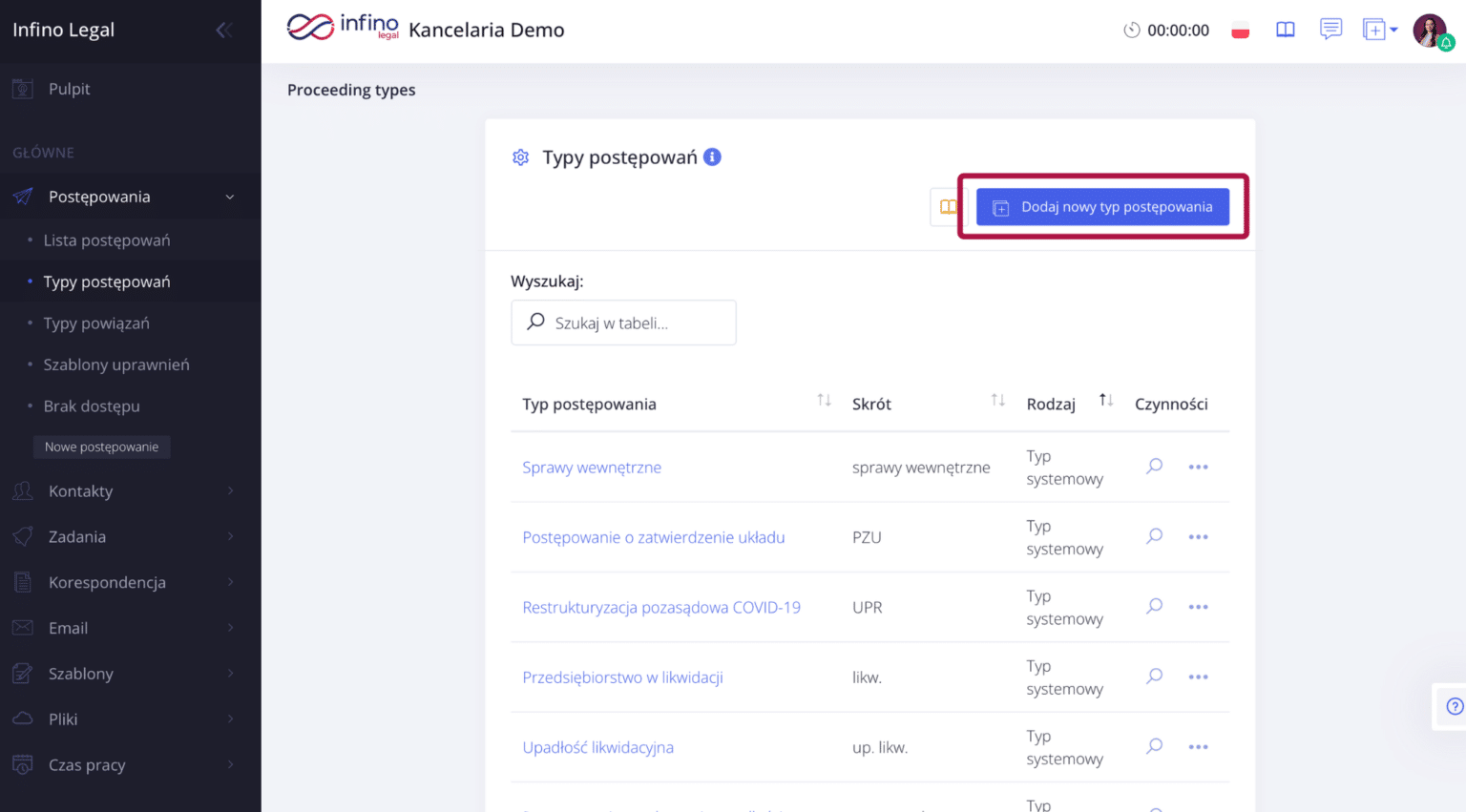Click Dodaj nowy typ postępowania button
The height and width of the screenshot is (812, 1466).
coord(1102,207)
